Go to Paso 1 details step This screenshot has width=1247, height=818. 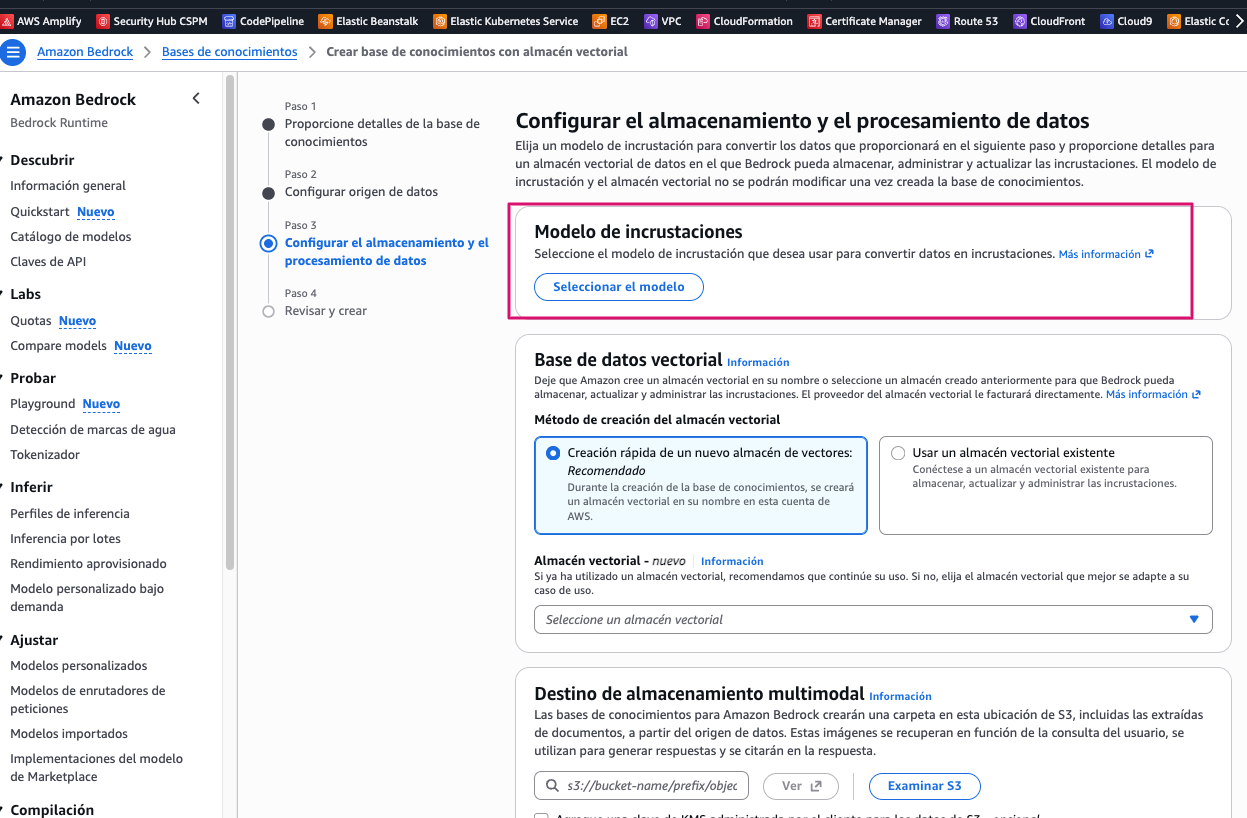(382, 133)
